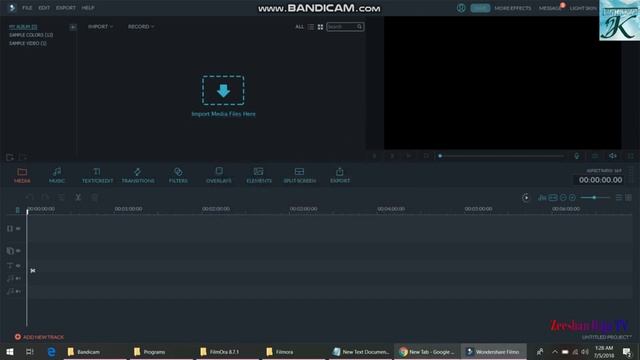Collapse the album sidebar arrow
640x360 pixels.
click(73, 27)
